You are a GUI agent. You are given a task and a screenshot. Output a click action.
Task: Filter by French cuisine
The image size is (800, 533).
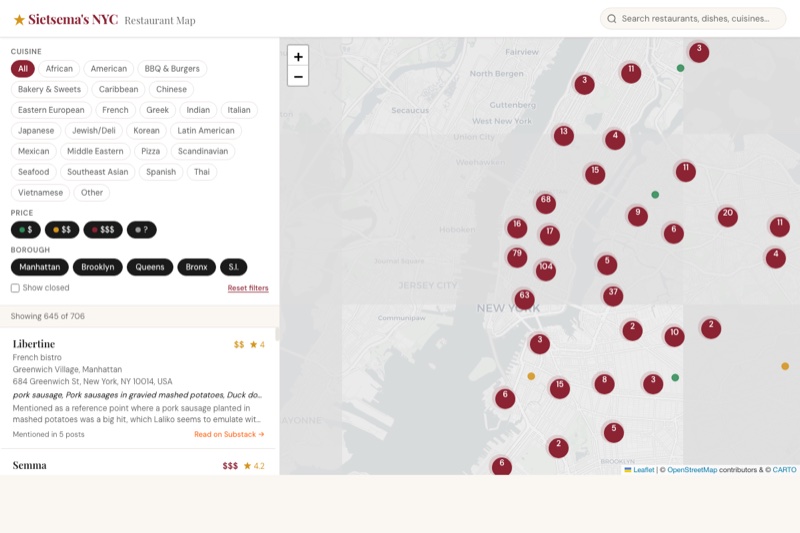pos(115,110)
